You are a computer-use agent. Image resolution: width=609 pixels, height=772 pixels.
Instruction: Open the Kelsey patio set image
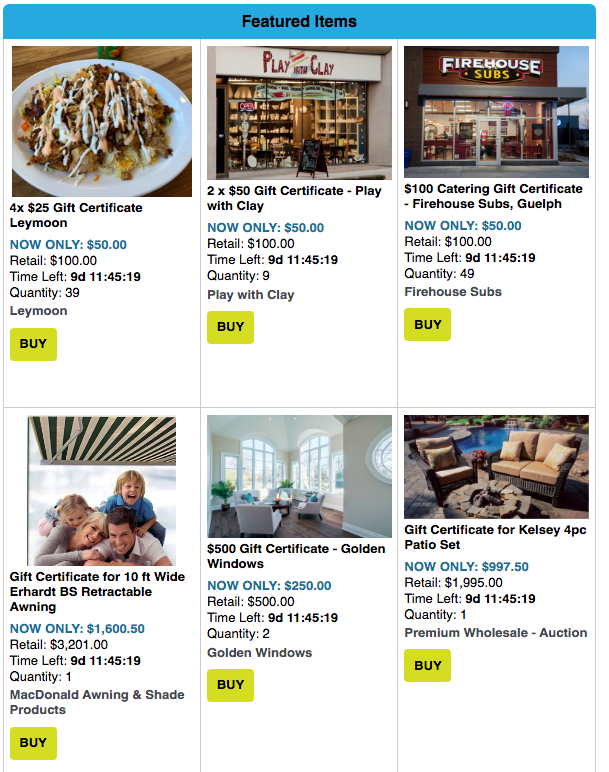point(496,467)
